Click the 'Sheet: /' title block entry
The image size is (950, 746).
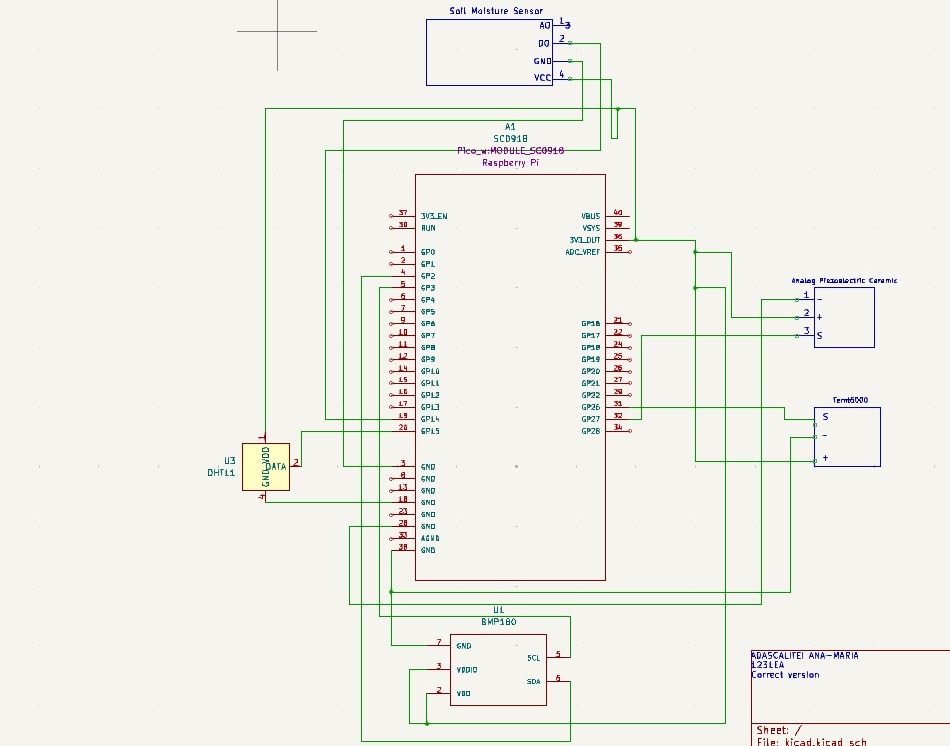pos(779,730)
